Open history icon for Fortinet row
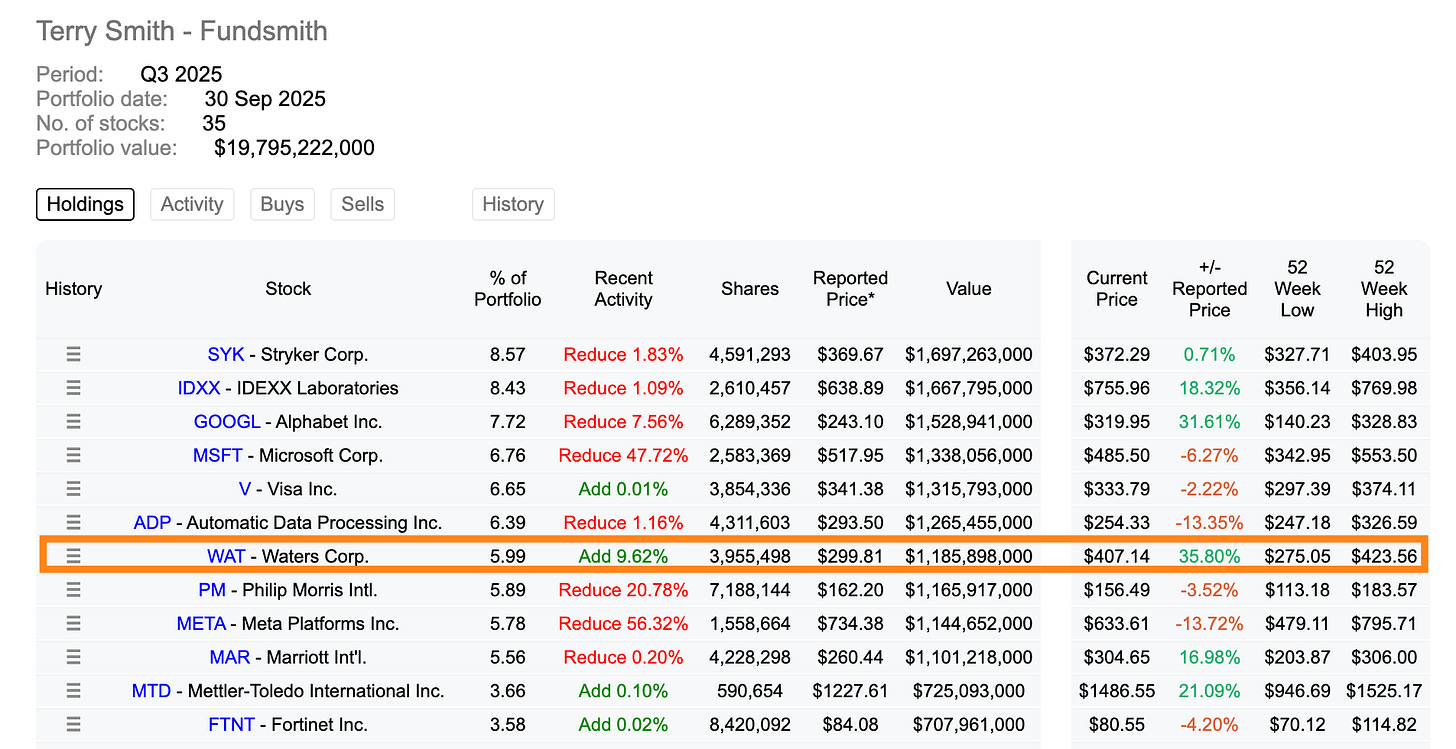Image resolution: width=1456 pixels, height=749 pixels. tap(73, 725)
